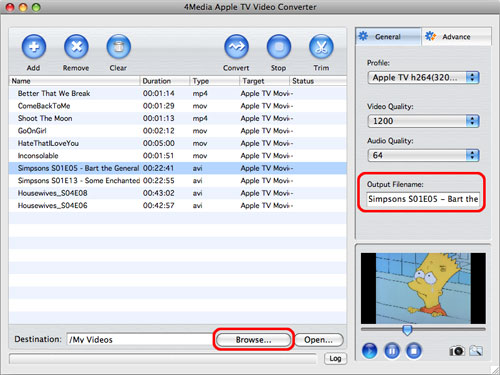Click the duration '00:43:02'
The width and height of the screenshot is (500, 375).
[159, 193]
